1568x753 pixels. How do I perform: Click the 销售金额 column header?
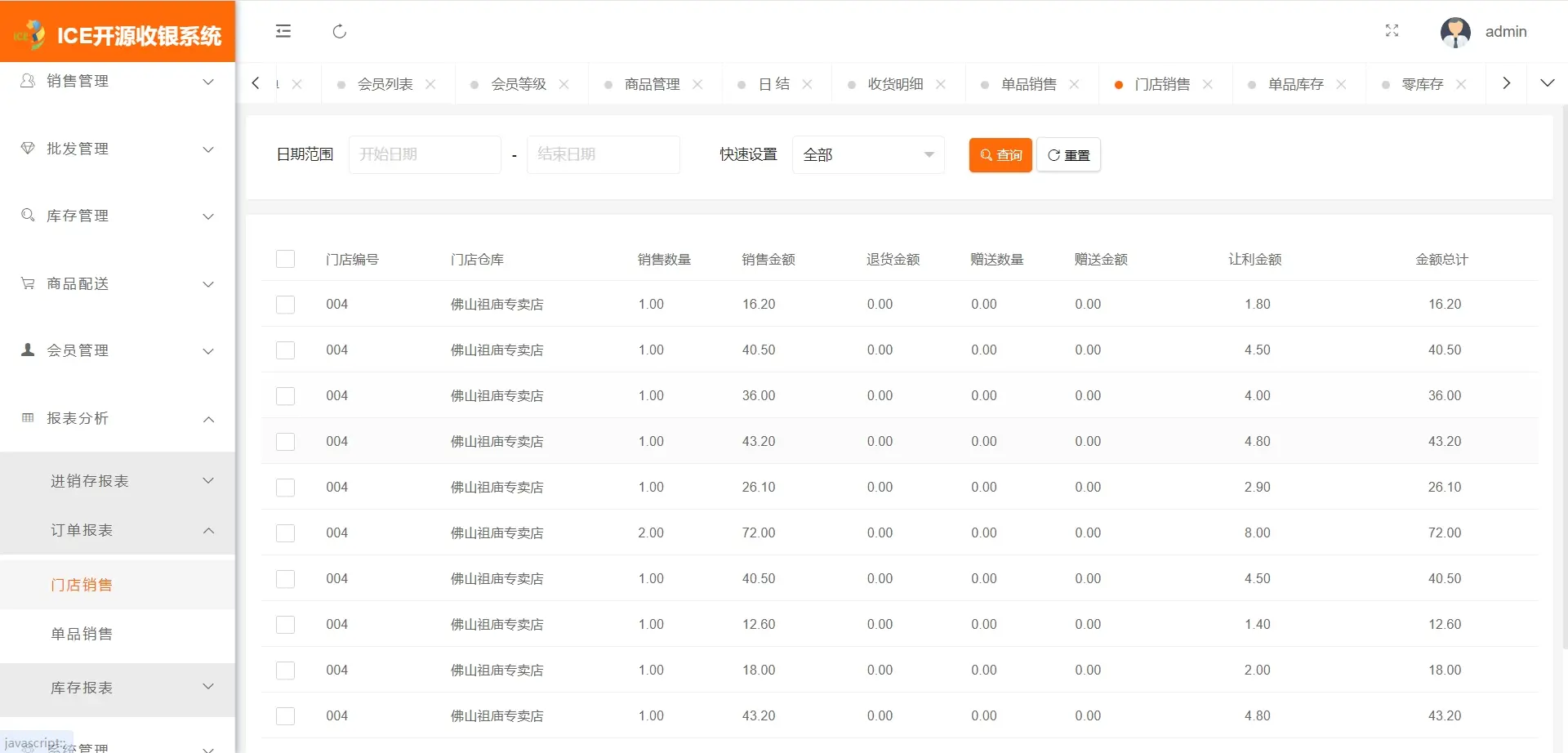coord(768,259)
